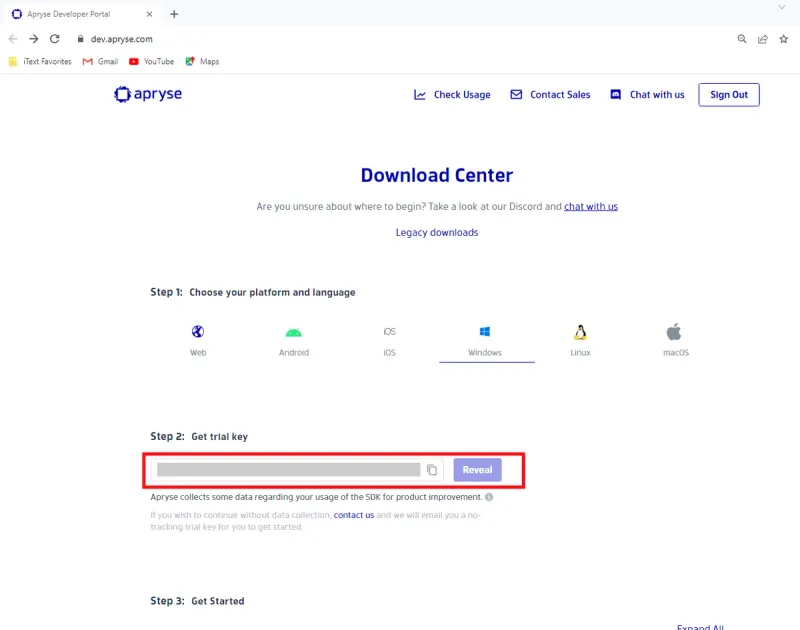This screenshot has width=800, height=630.
Task: Click 'Step 1: Choose your platform and language'
Action: pyautogui.click(x=253, y=292)
